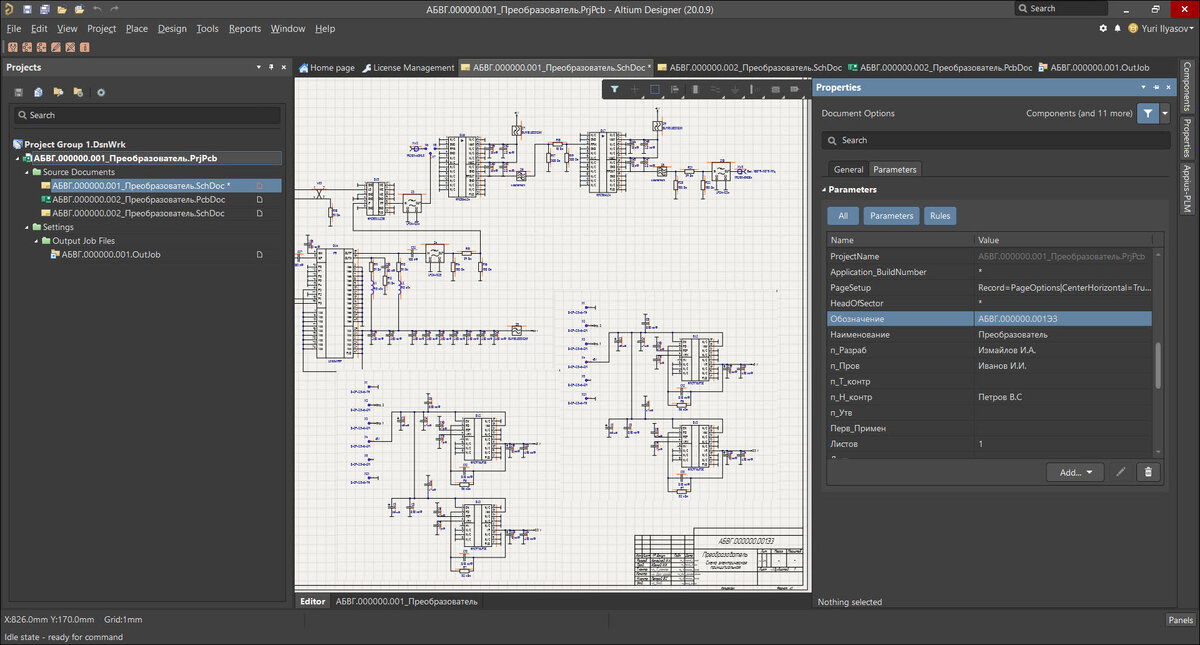The width and height of the screenshot is (1200, 645).
Task: Toggle the Parameters filter button
Action: coord(891,215)
